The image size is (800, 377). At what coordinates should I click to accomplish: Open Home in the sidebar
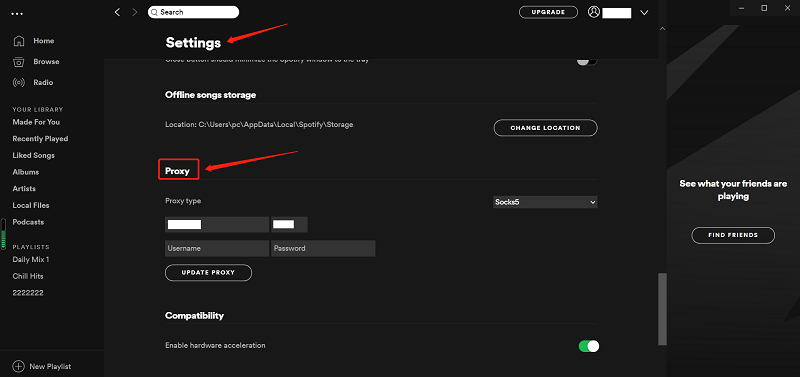point(44,41)
